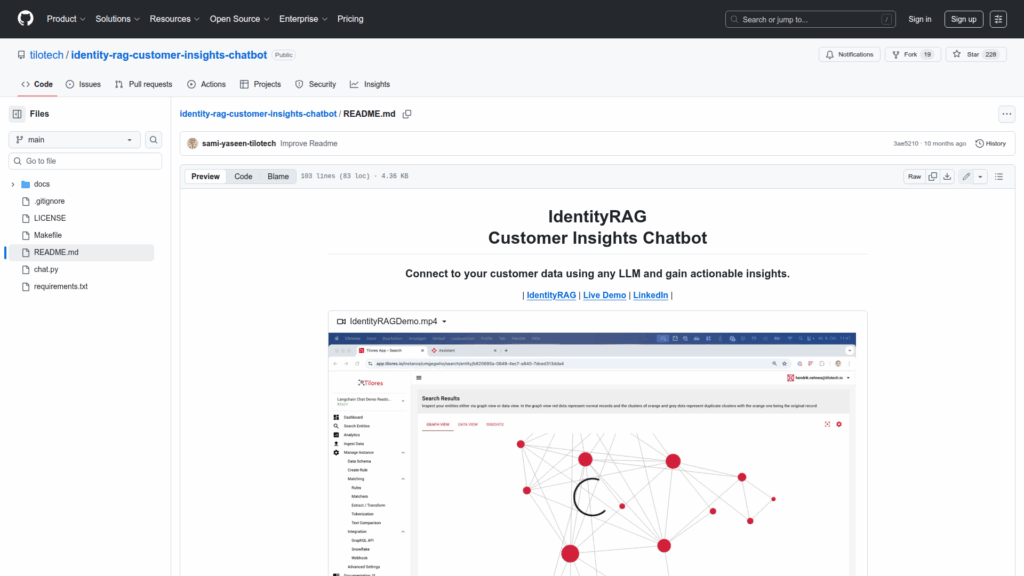The width and height of the screenshot is (1024, 576).
Task: View the file History
Action: pos(990,144)
